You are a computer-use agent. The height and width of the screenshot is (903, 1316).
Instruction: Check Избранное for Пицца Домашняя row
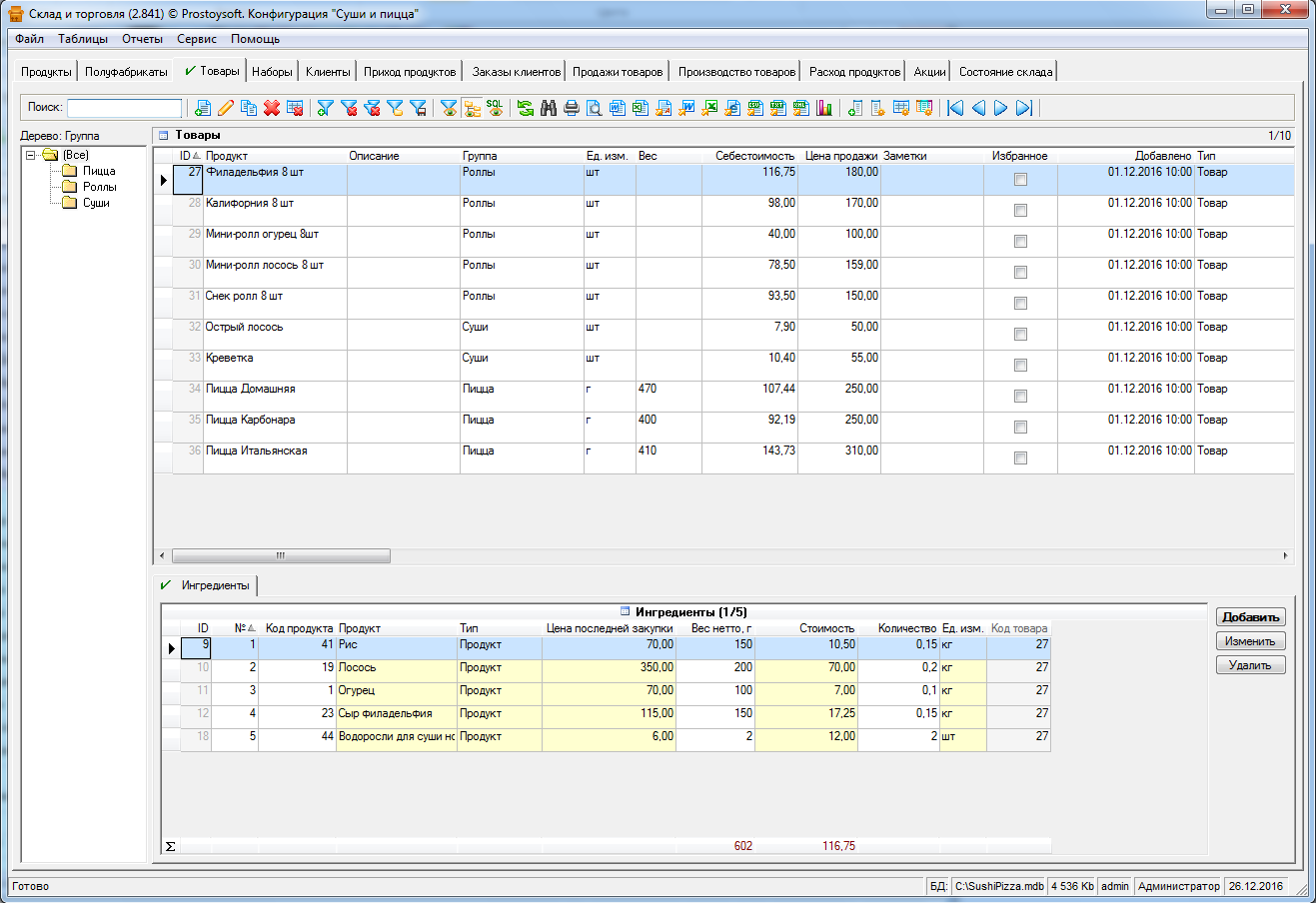[x=1020, y=397]
